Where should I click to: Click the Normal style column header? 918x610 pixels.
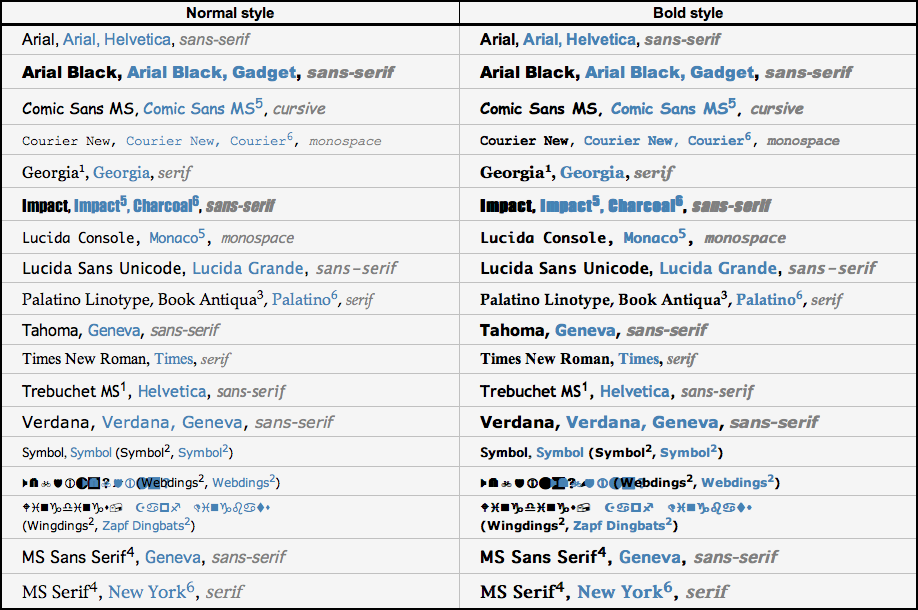click(x=230, y=13)
